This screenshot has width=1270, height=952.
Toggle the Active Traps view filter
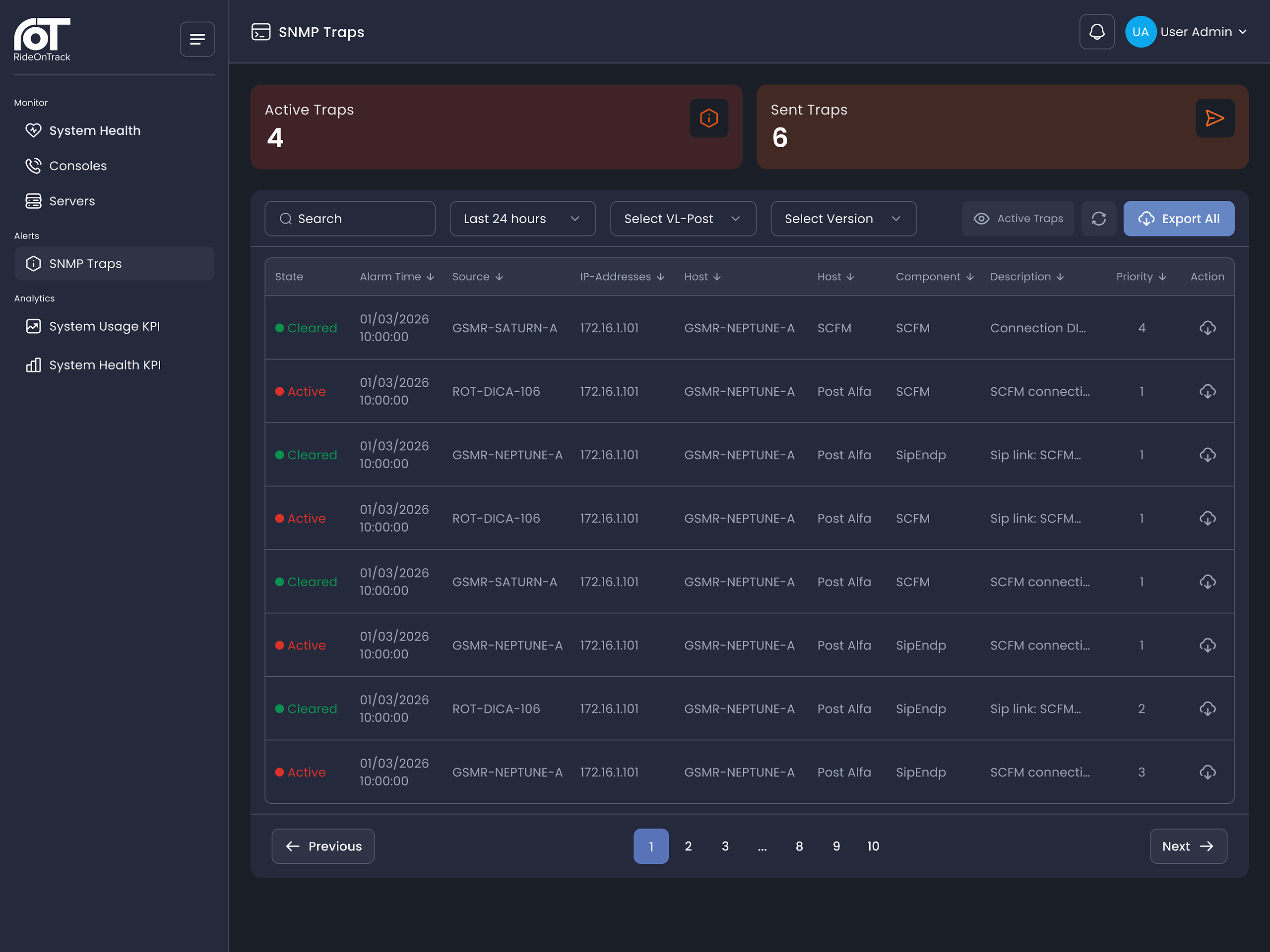pyautogui.click(x=1018, y=219)
